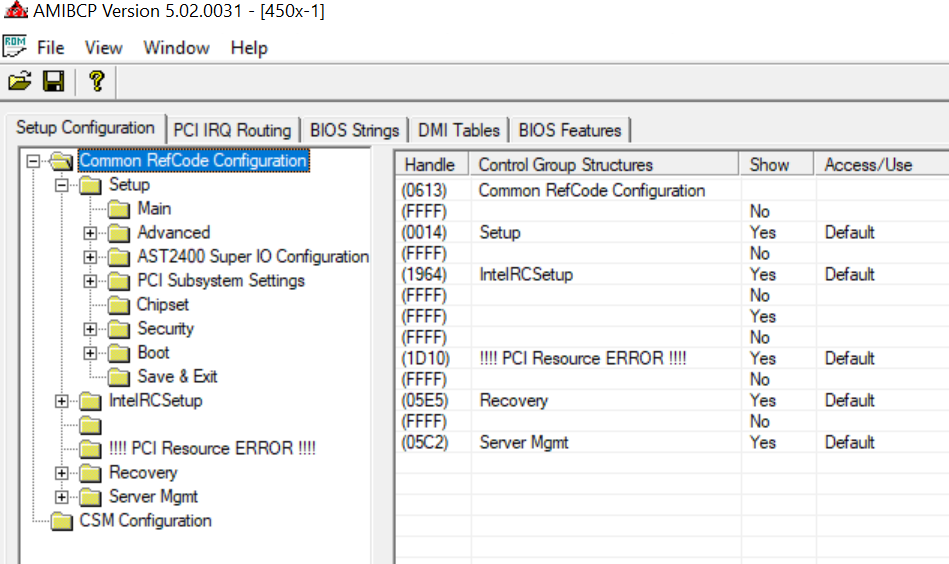
Task: Click the Open file toolbar icon
Action: 20,81
